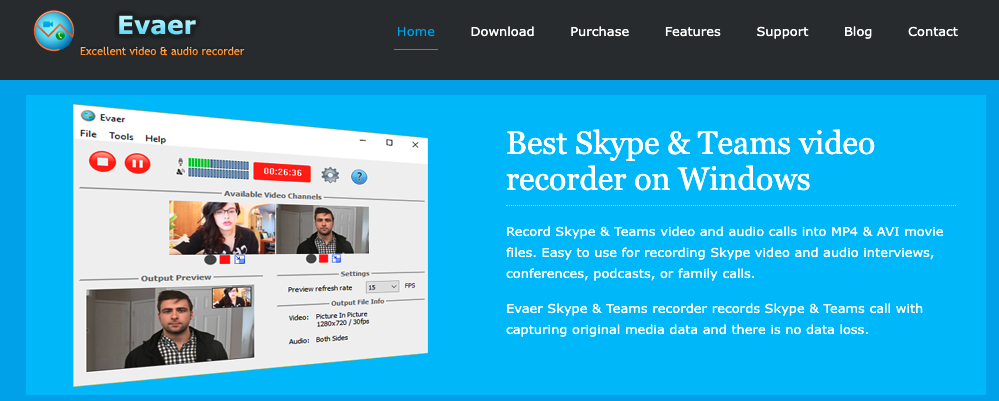Screen dimensions: 999x401
Task: Click the speaker icon below the microphone icon
Action: pos(181,171)
